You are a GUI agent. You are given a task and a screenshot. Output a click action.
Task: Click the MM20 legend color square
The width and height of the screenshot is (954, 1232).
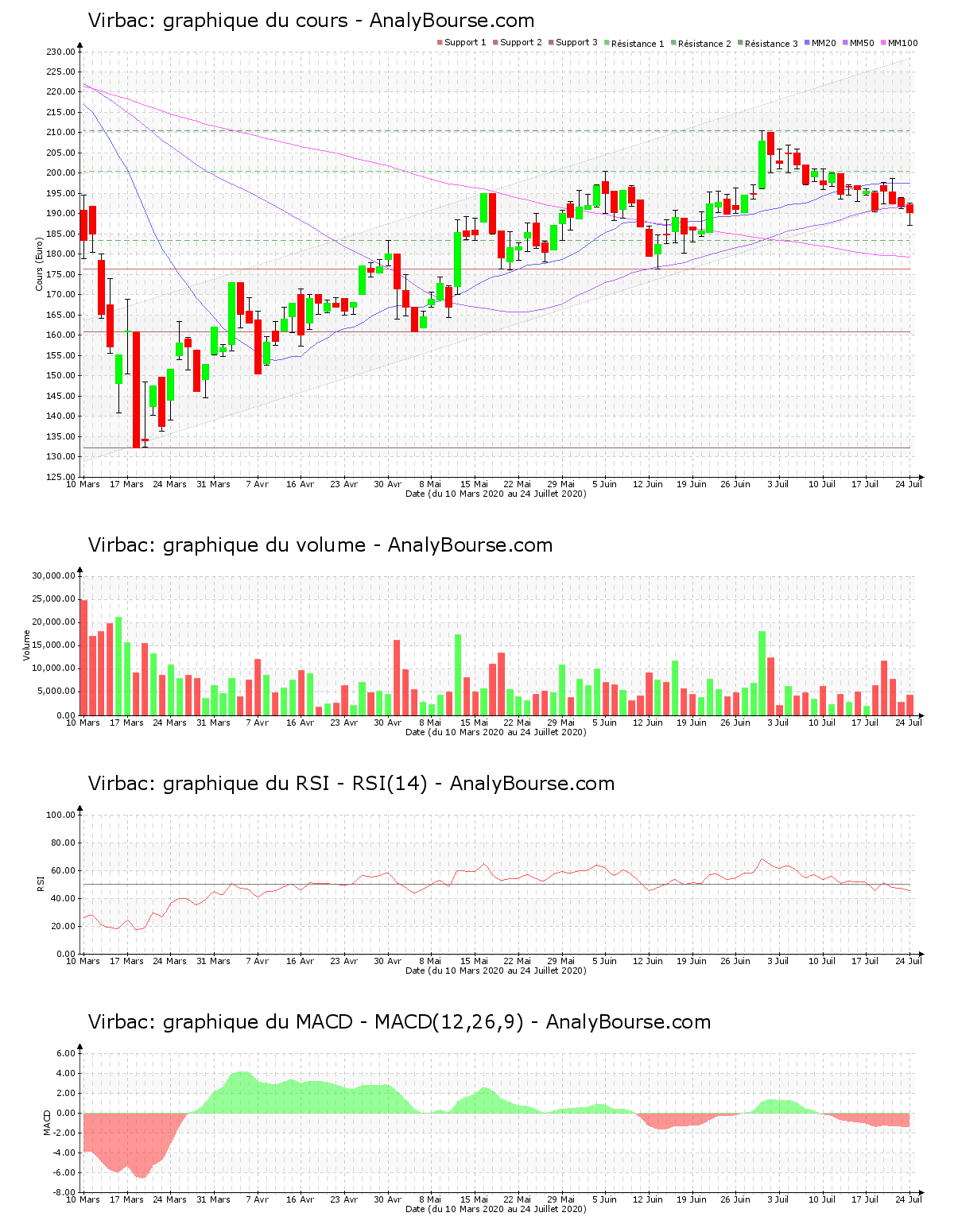click(807, 42)
